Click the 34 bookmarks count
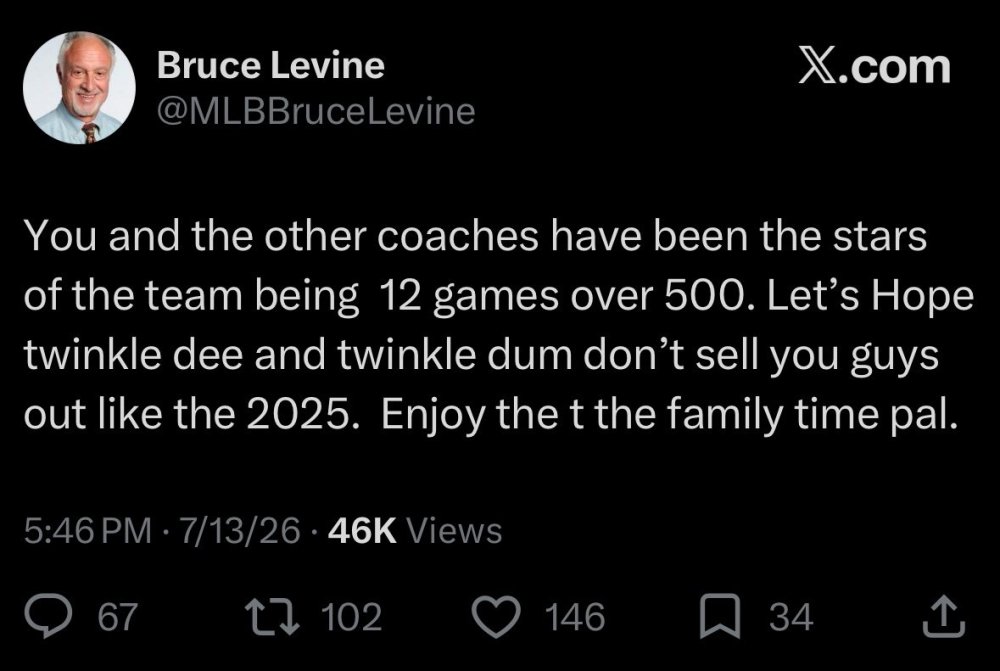 tap(791, 617)
